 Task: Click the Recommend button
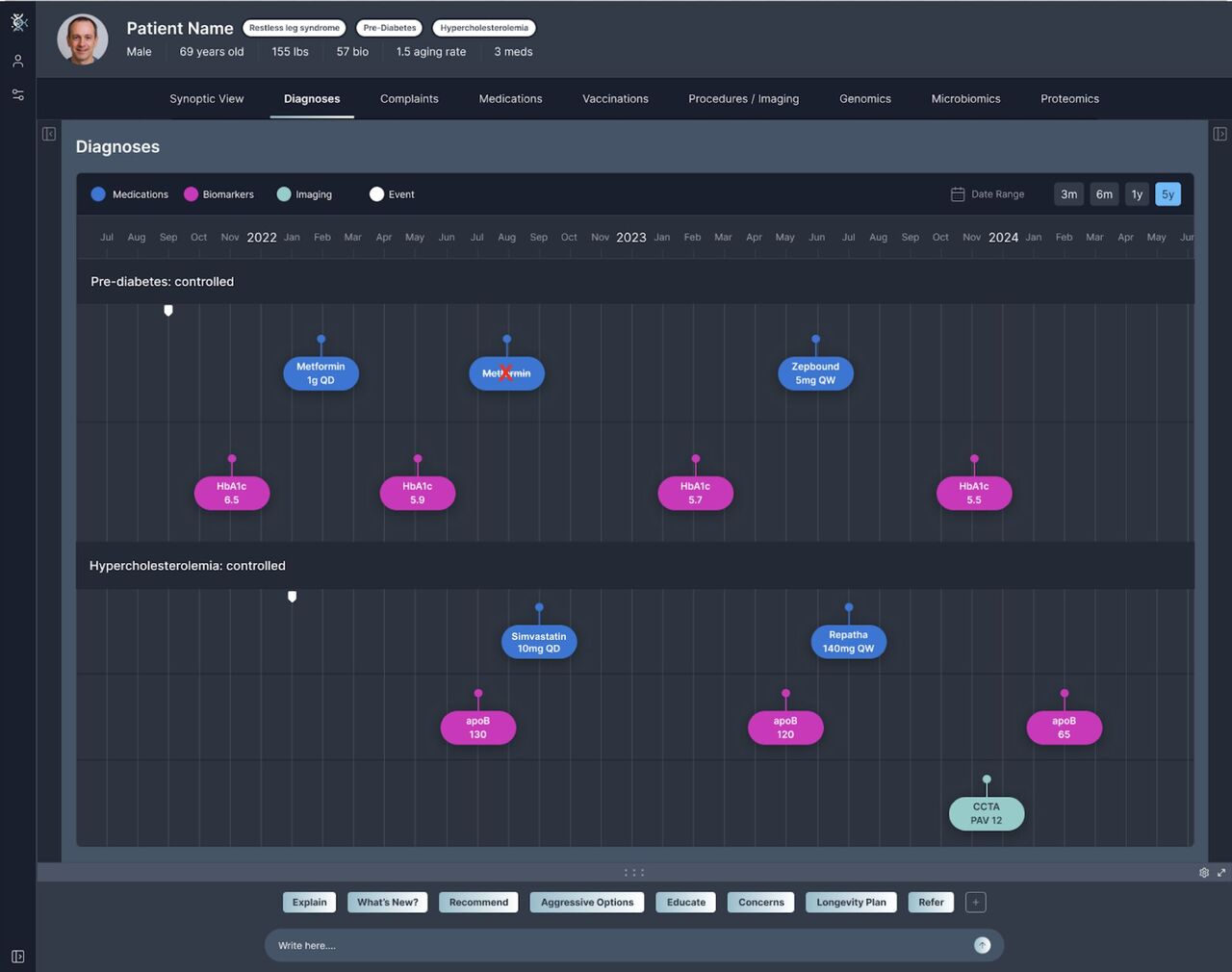478,903
